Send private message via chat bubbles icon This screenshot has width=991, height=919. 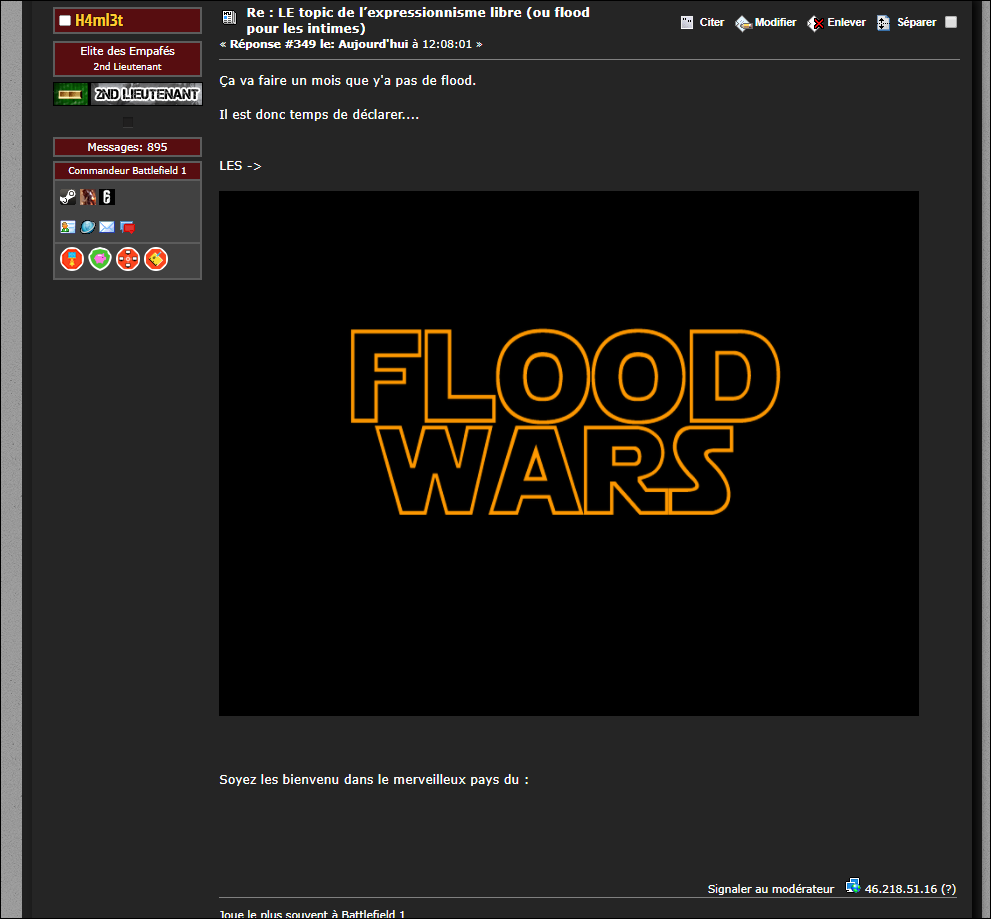127,227
